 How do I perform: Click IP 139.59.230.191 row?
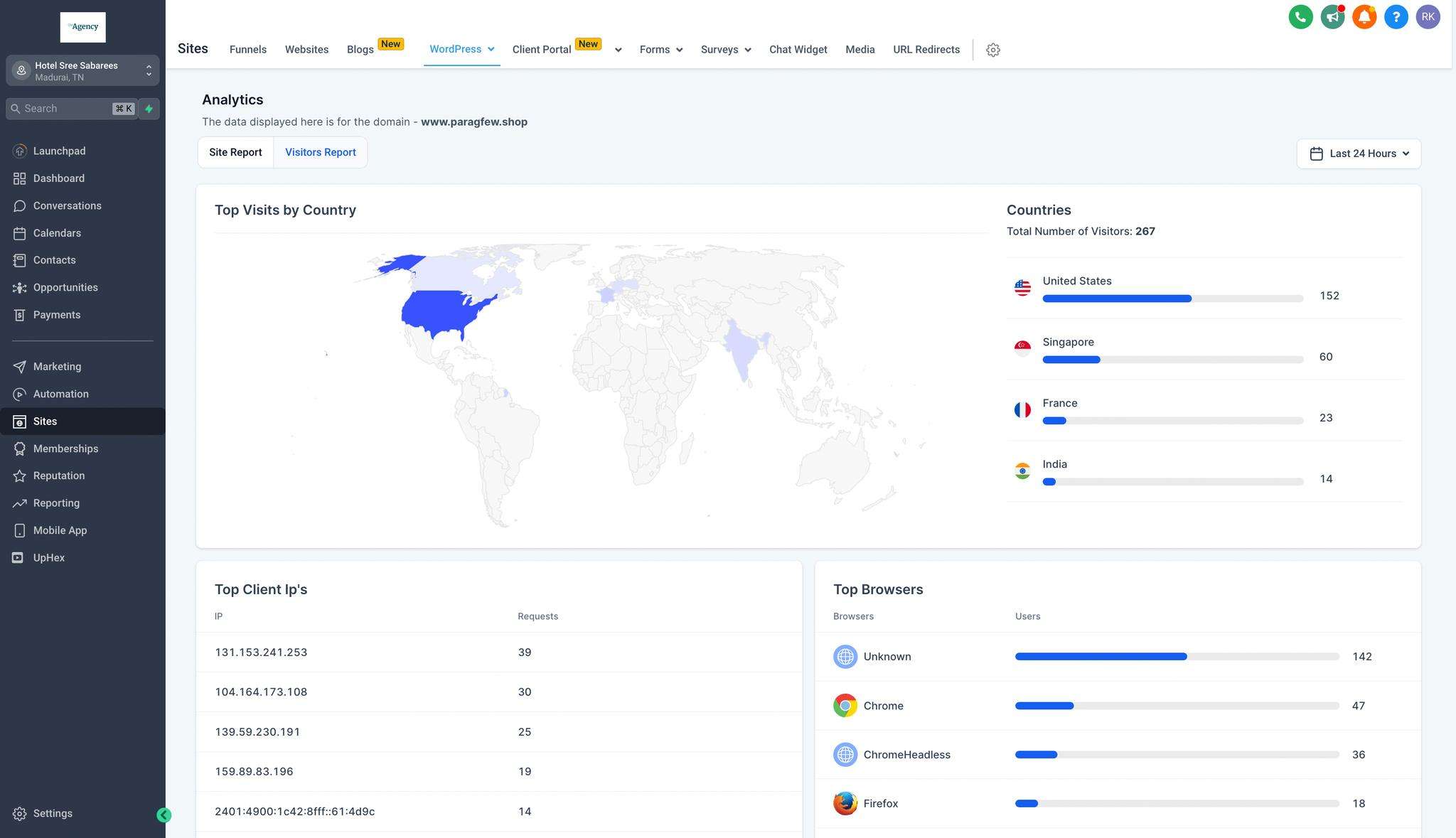click(x=499, y=732)
